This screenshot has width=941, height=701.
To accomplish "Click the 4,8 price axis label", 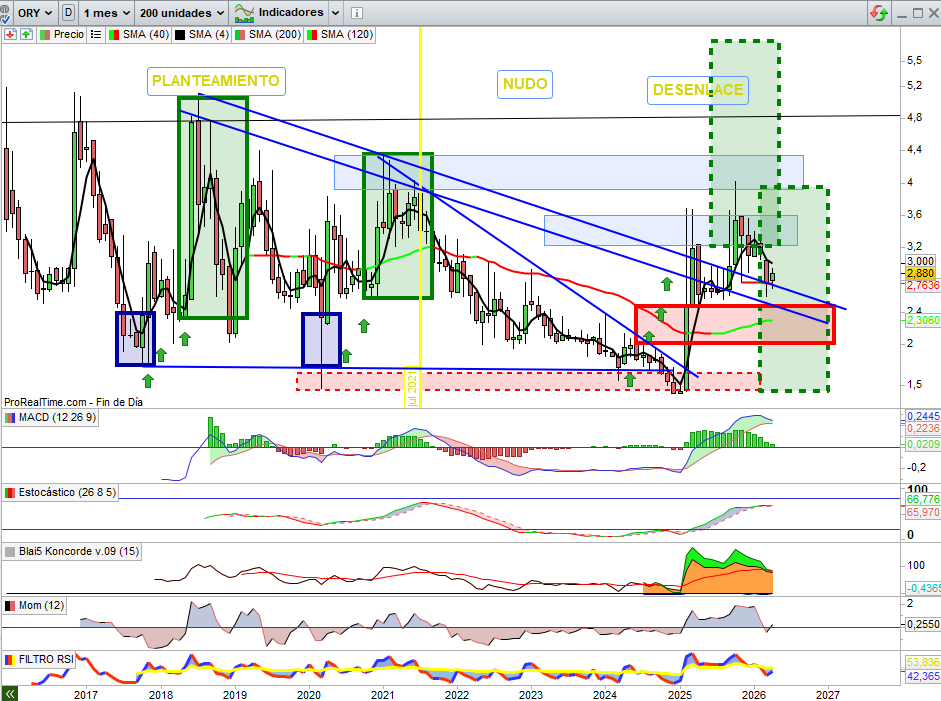I will (x=915, y=118).
